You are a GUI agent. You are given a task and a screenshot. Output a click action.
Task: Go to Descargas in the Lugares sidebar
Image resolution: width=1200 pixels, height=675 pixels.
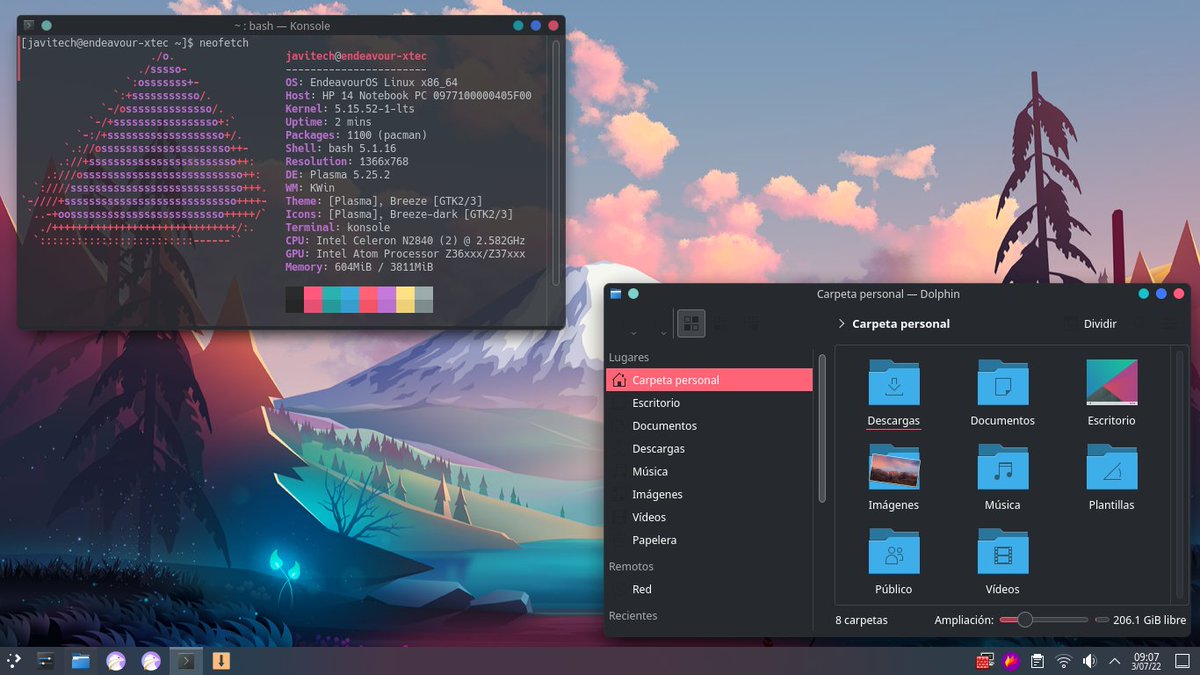point(709,449)
